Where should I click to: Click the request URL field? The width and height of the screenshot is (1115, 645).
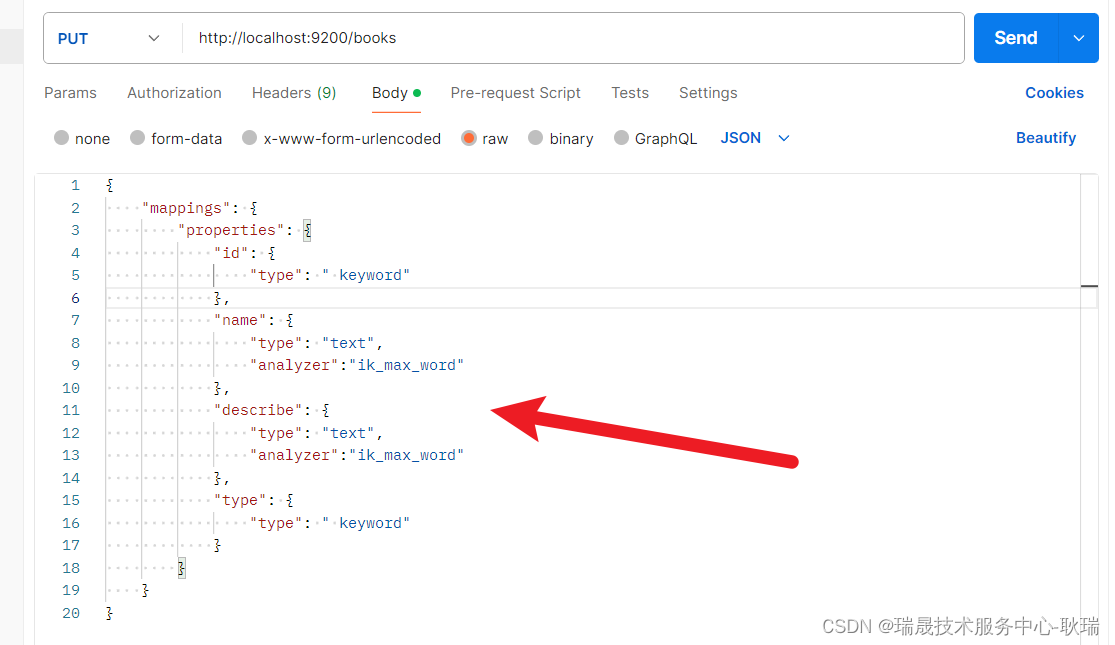(x=572, y=38)
